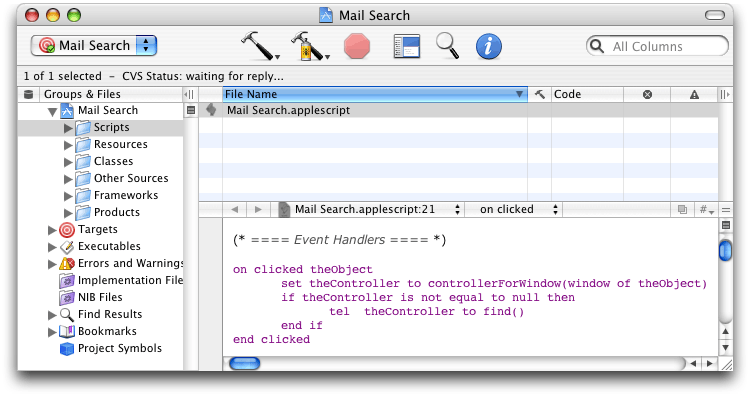
Task: Open the Mail Search active target popup
Action: point(94,45)
